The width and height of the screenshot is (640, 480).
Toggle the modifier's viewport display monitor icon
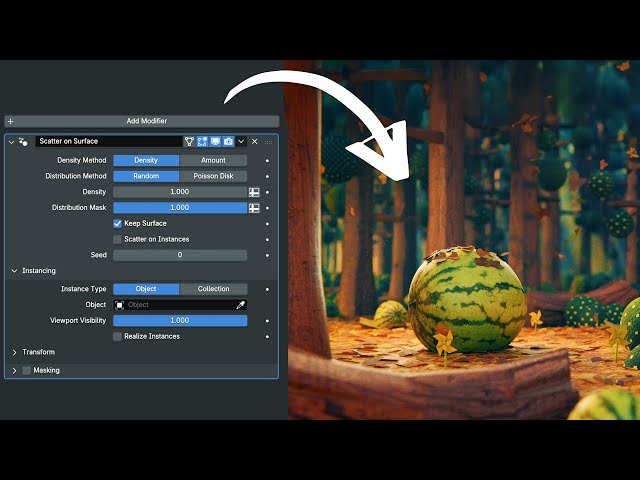pyautogui.click(x=215, y=142)
